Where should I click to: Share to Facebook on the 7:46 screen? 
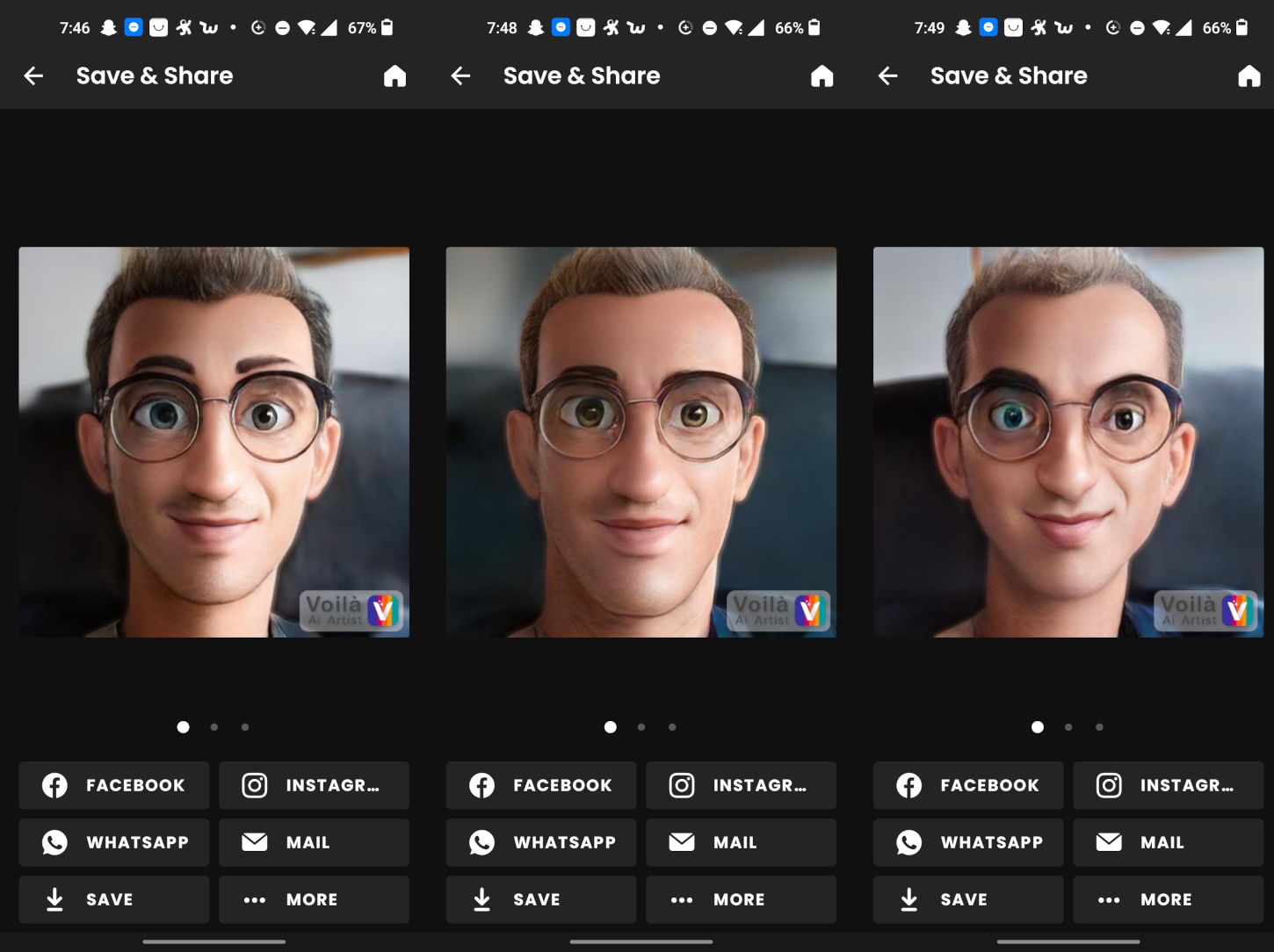(114, 785)
